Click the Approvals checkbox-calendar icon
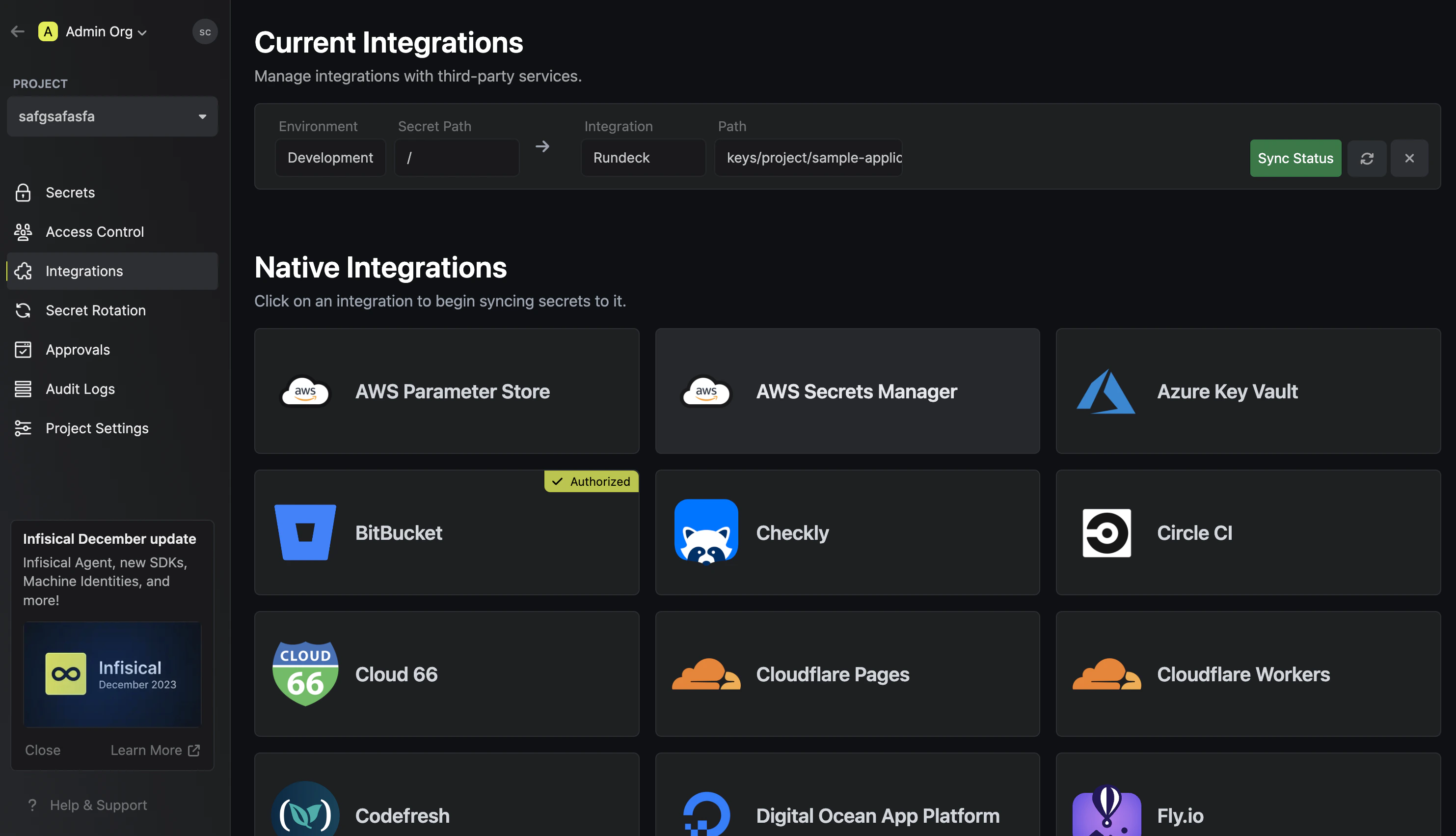1456x836 pixels. [x=23, y=350]
